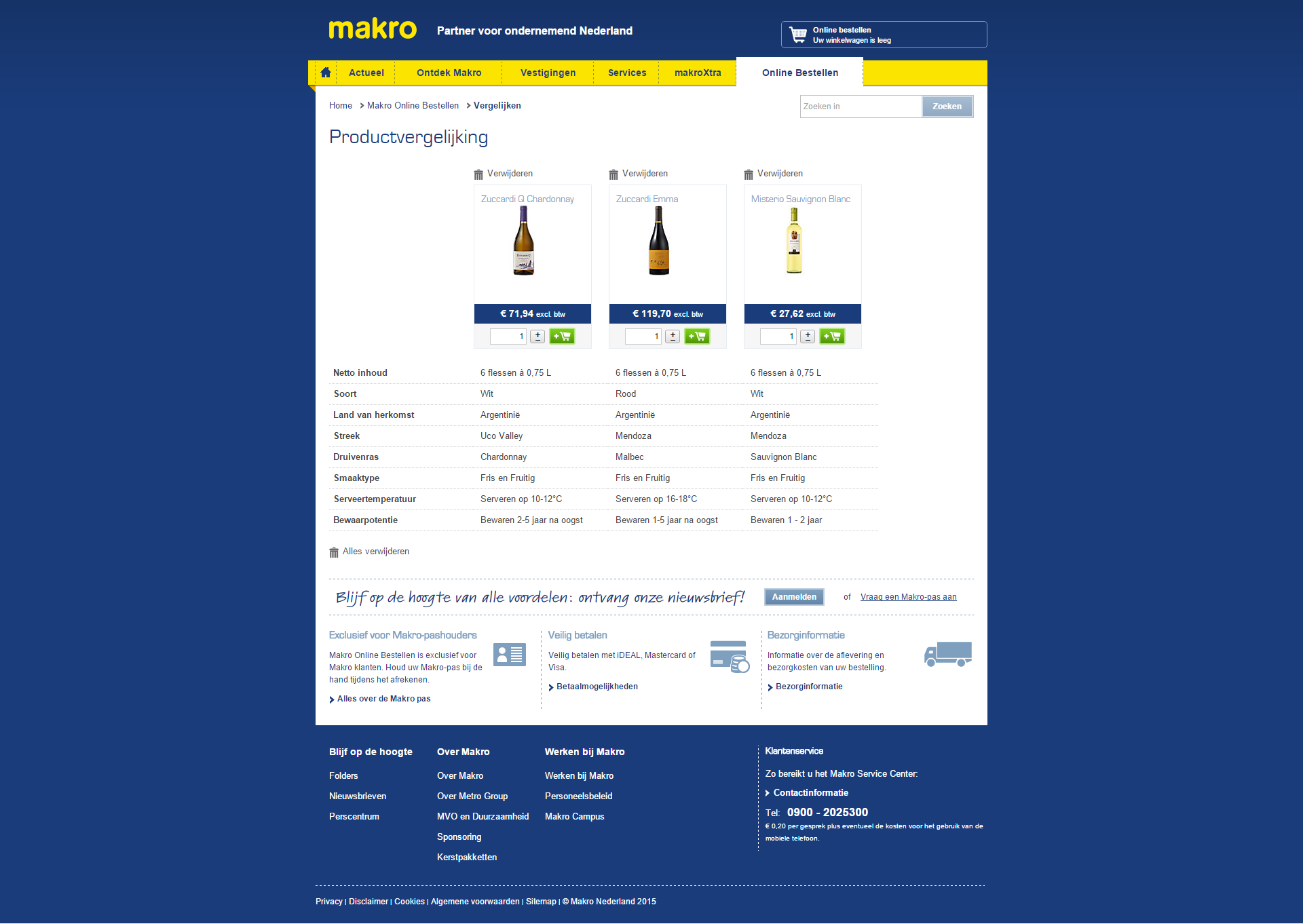The height and width of the screenshot is (924, 1303).
Task: Click Verwijderen above Misterio Sauvignon Blanc
Action: (780, 174)
